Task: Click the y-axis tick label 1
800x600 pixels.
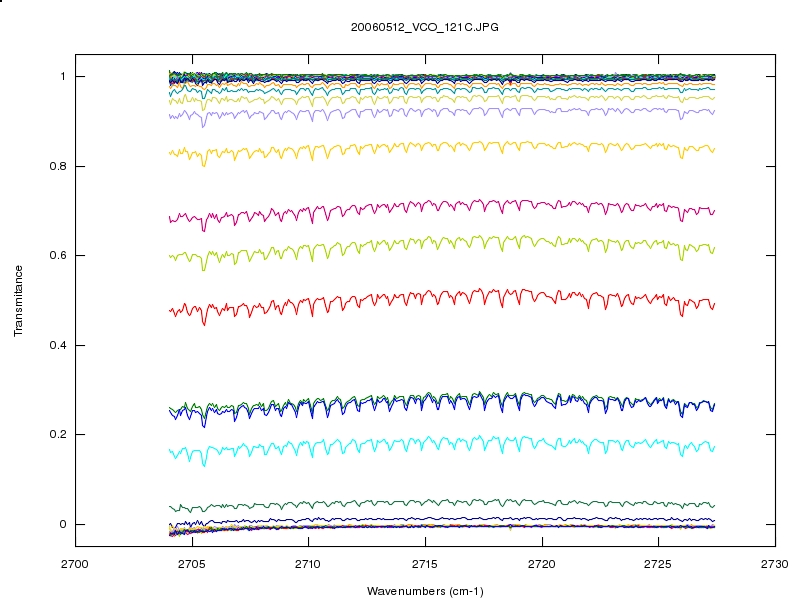Action: (x=63, y=77)
